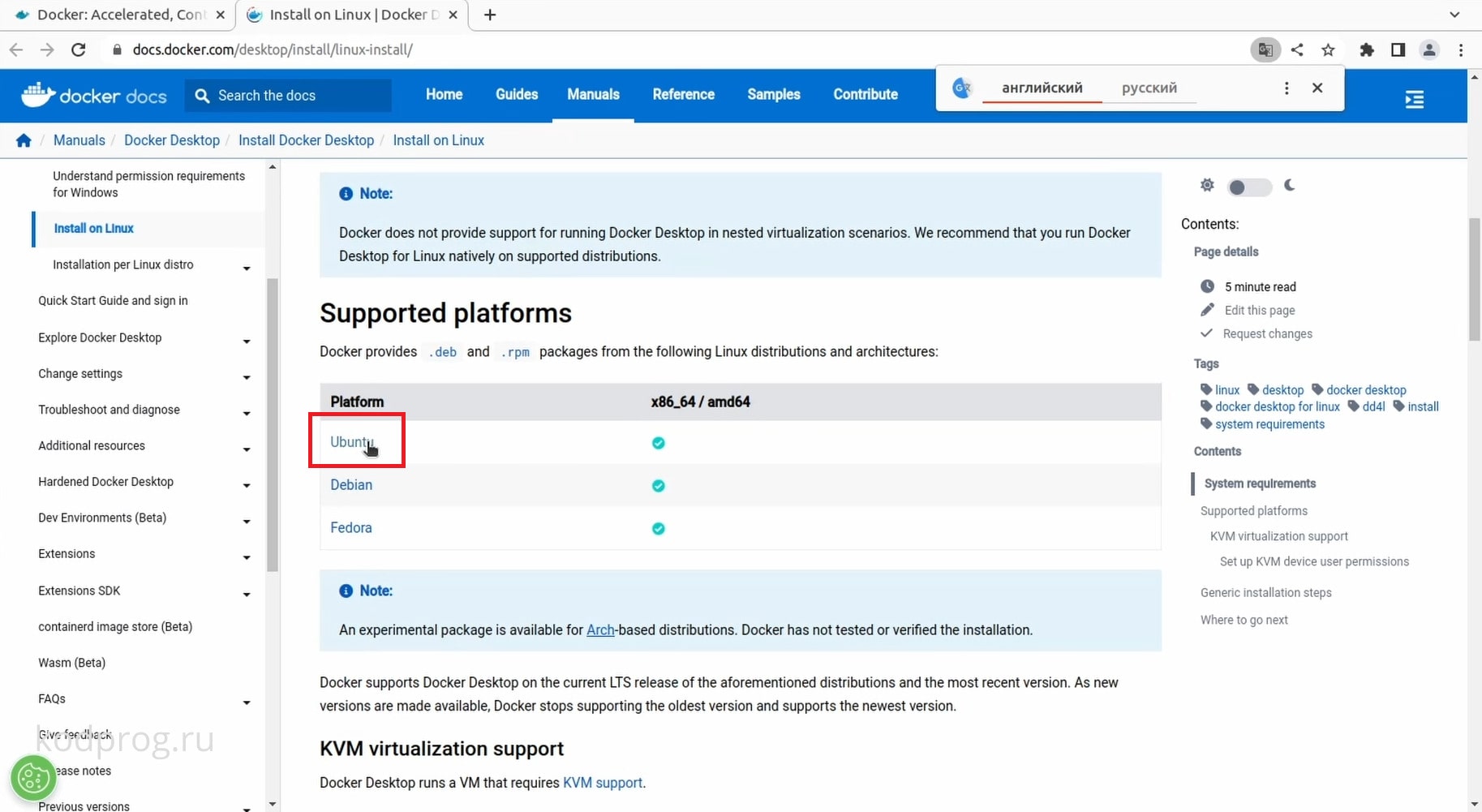Close the Install on Linux tab
The width and height of the screenshot is (1482, 812).
(x=453, y=15)
